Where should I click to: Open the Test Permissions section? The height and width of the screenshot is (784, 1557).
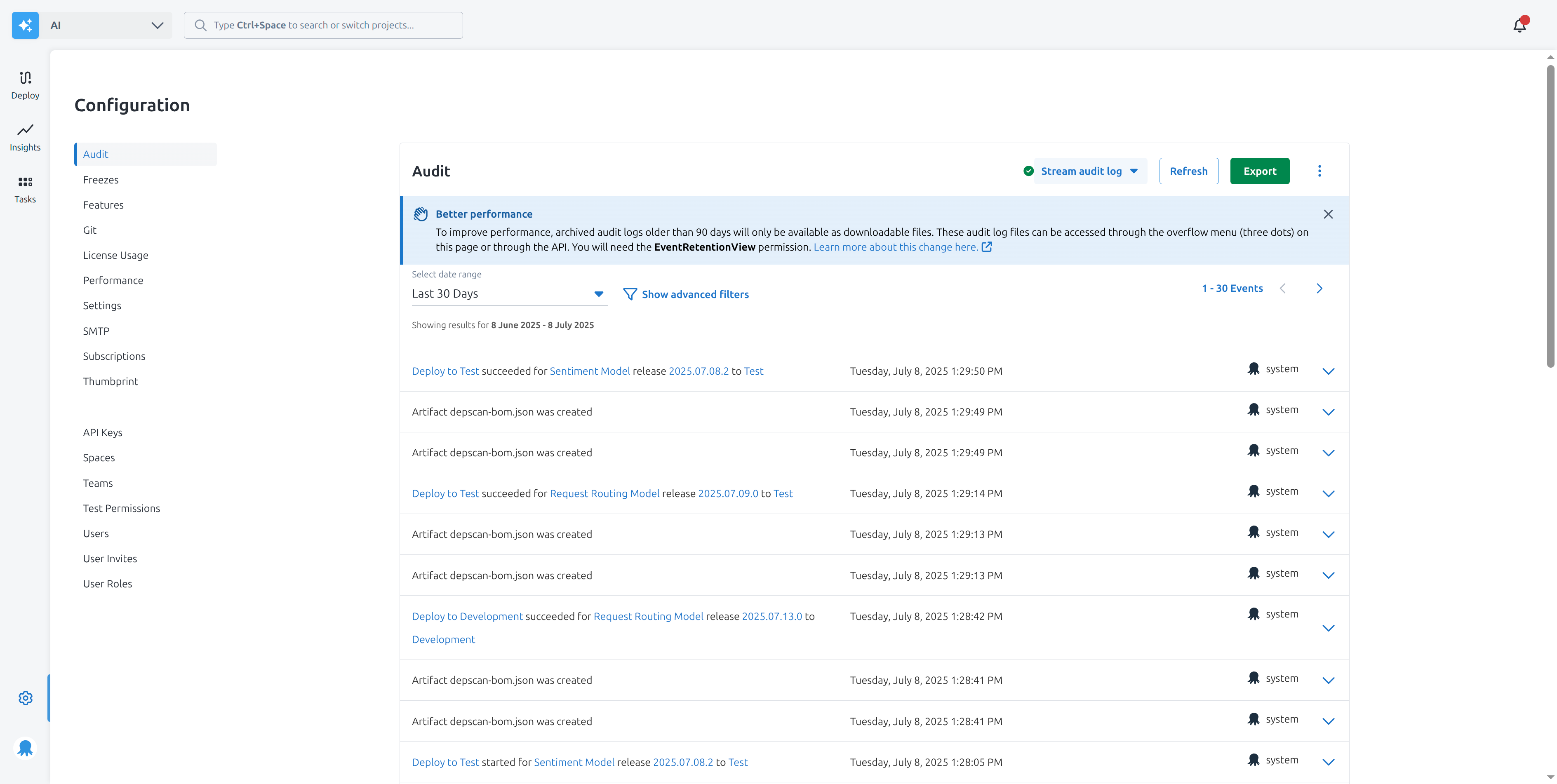121,508
